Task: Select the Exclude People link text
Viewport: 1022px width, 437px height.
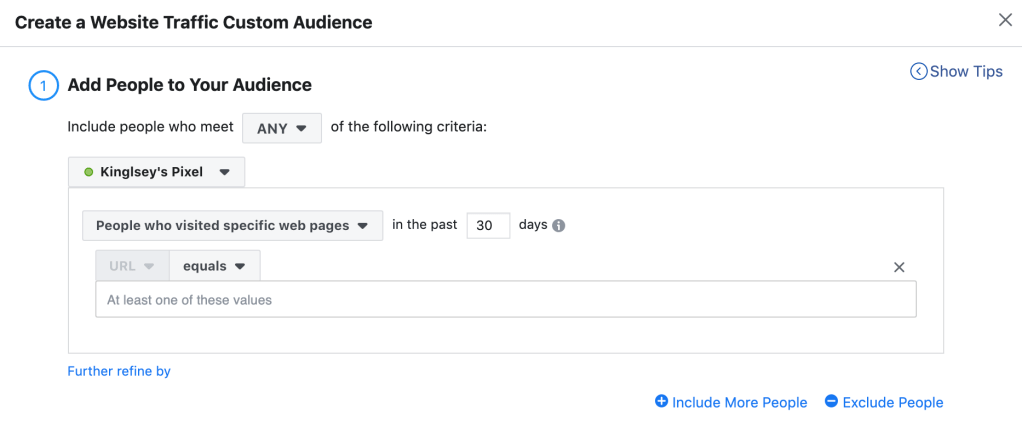Action: (x=893, y=402)
